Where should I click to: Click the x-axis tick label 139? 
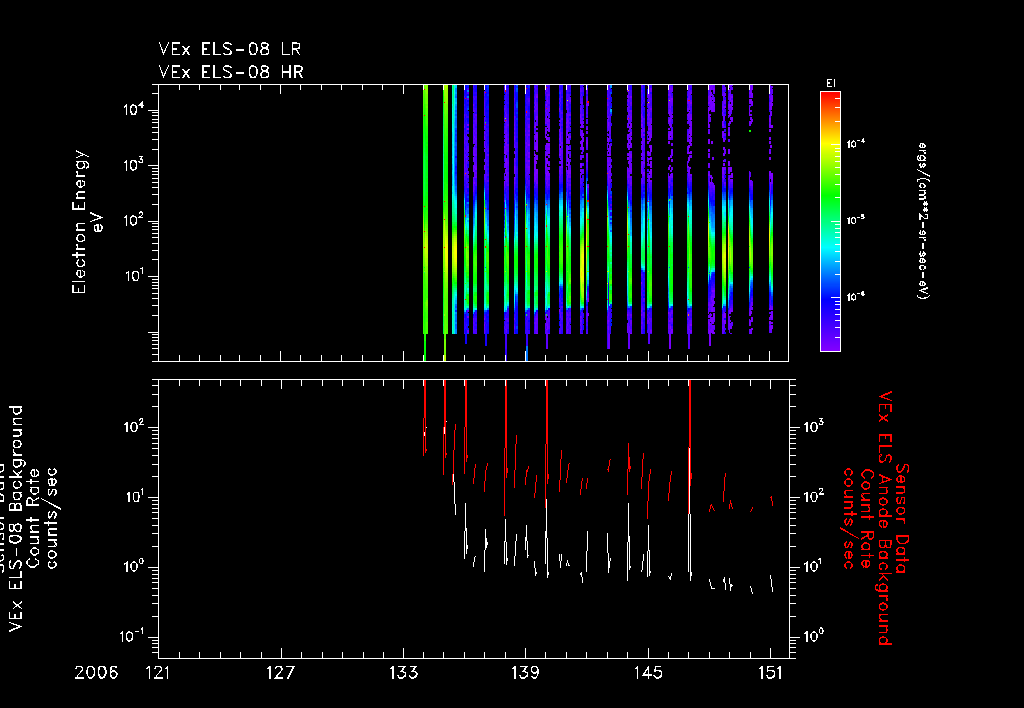525,673
